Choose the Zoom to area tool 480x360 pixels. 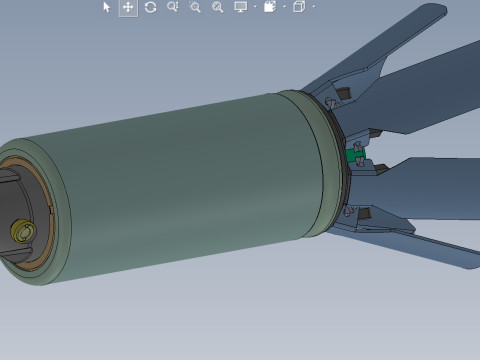tap(195, 7)
